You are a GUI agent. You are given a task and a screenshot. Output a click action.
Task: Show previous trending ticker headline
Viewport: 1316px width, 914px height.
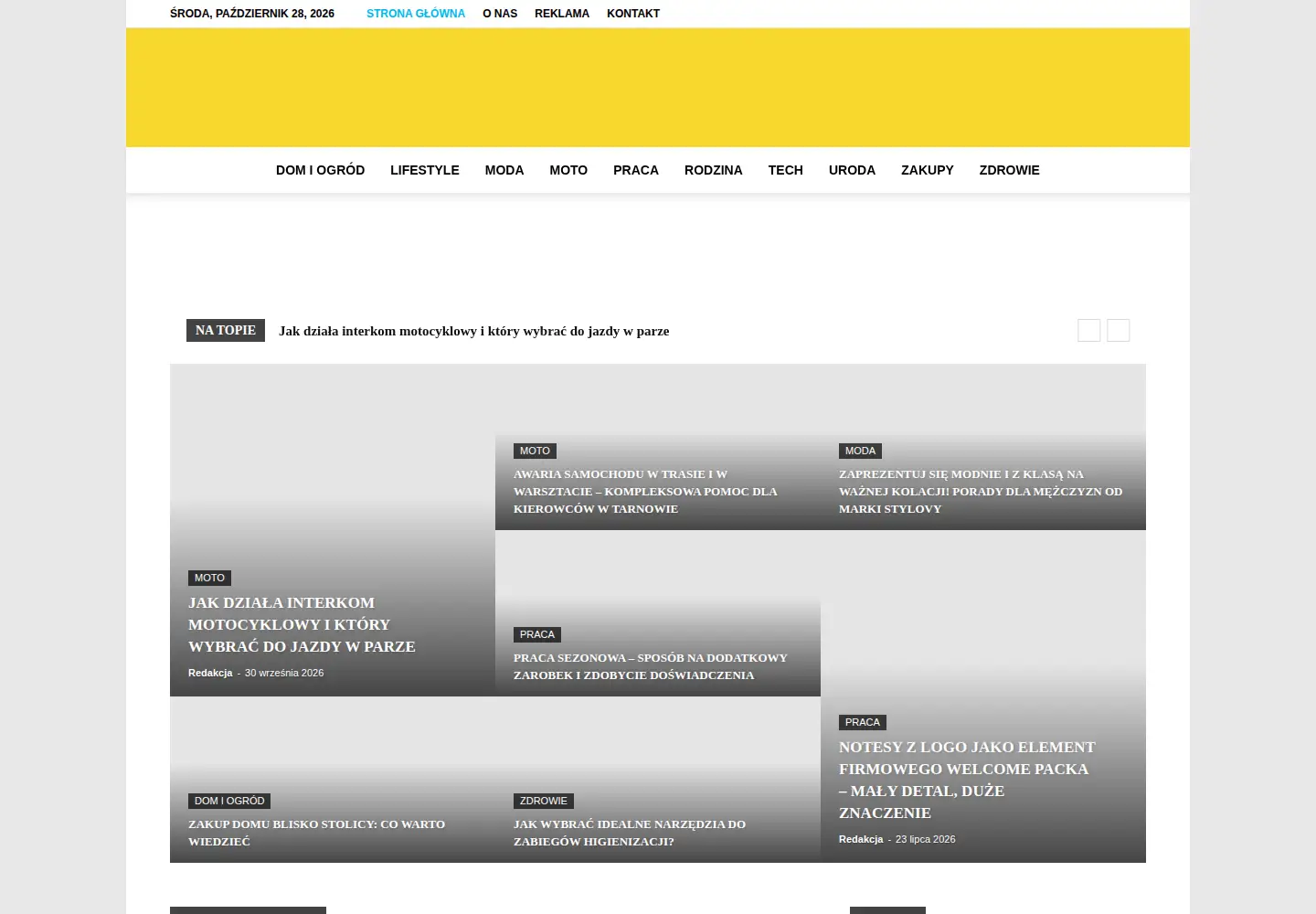(1088, 330)
